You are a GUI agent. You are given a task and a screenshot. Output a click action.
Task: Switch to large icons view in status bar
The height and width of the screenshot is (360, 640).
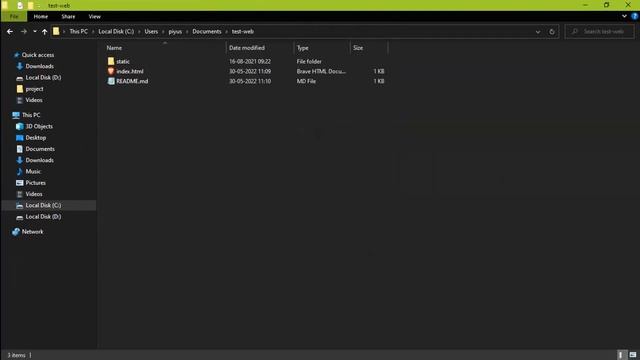coord(633,355)
